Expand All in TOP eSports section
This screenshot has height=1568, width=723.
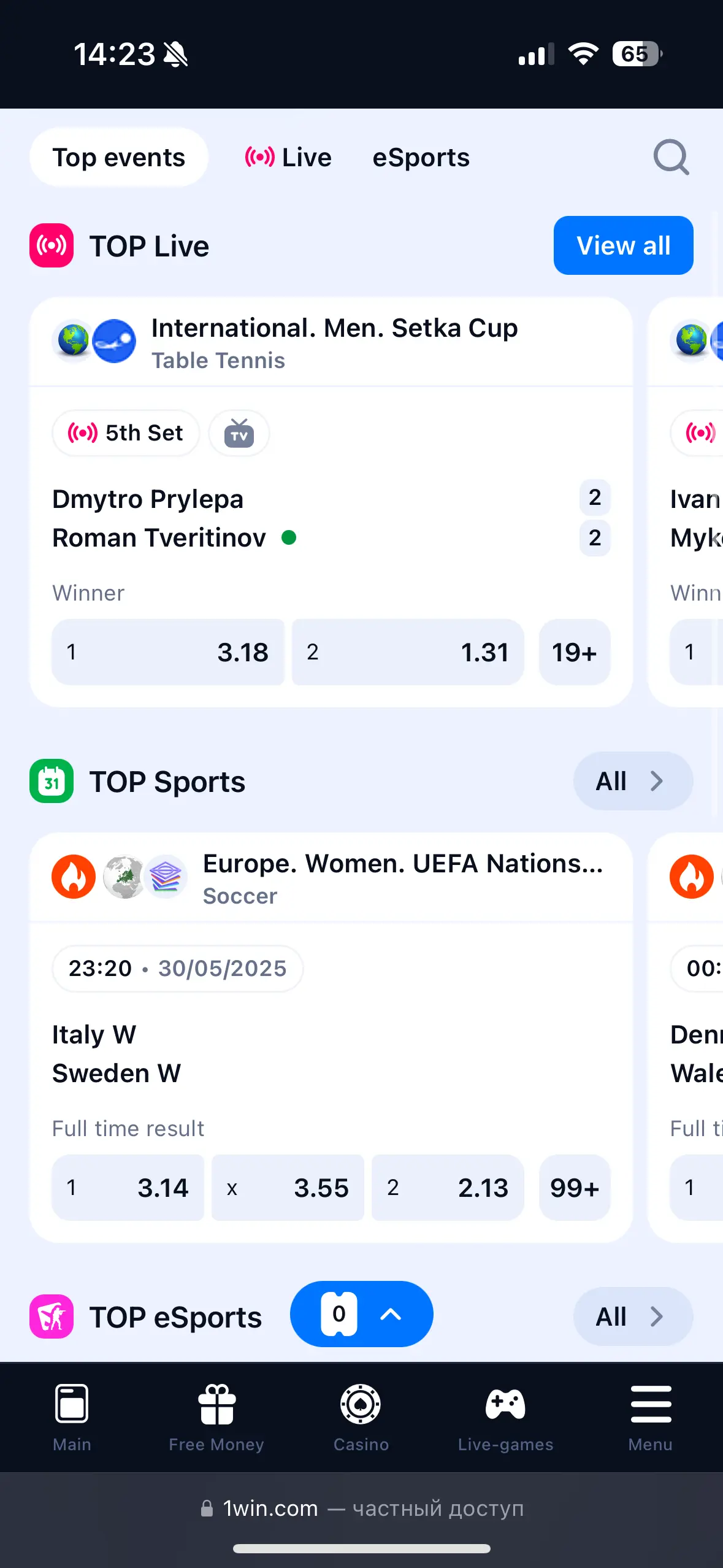point(633,1316)
